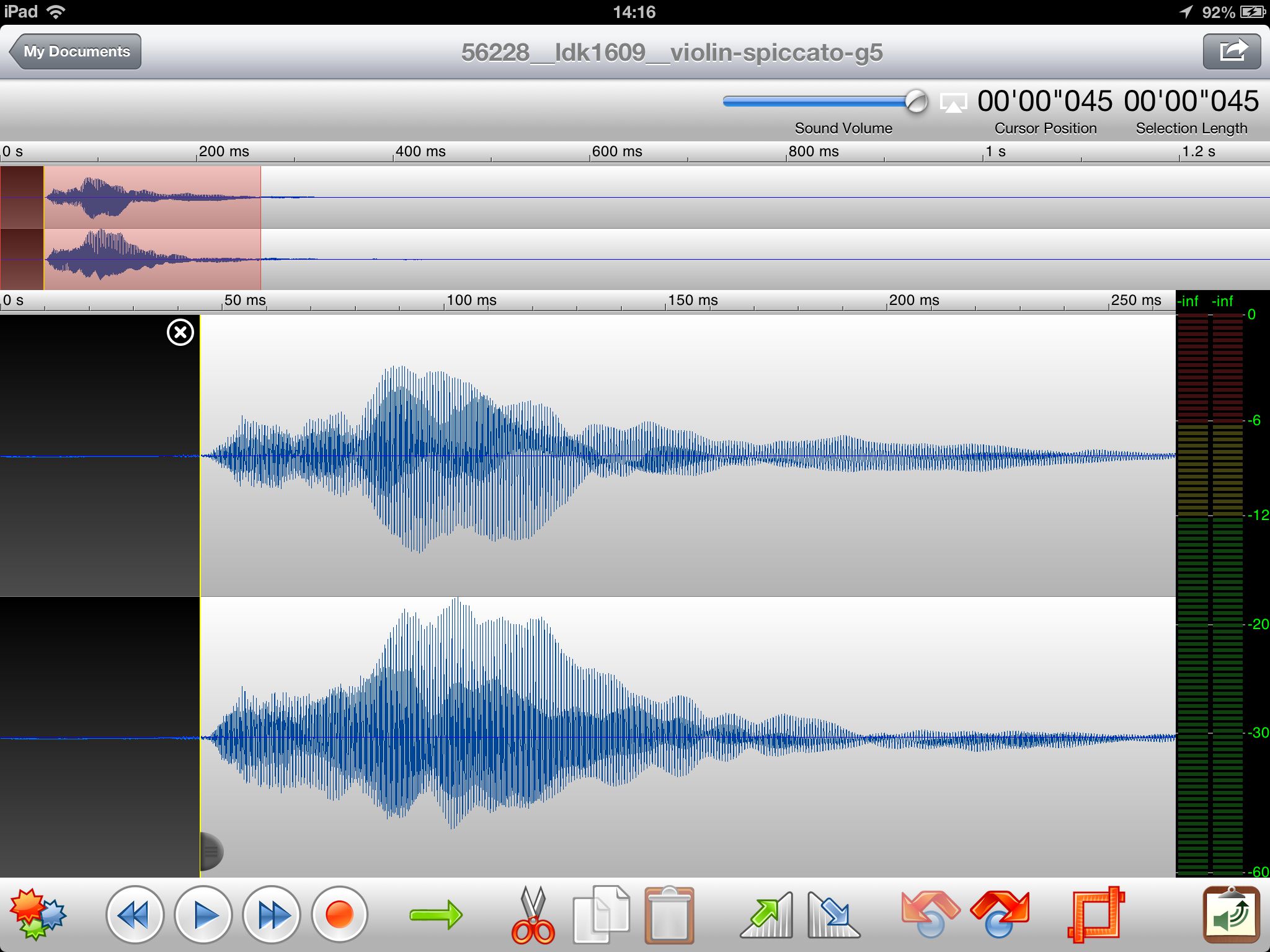
Task: Tap the orange crop selection icon
Action: tap(1096, 915)
